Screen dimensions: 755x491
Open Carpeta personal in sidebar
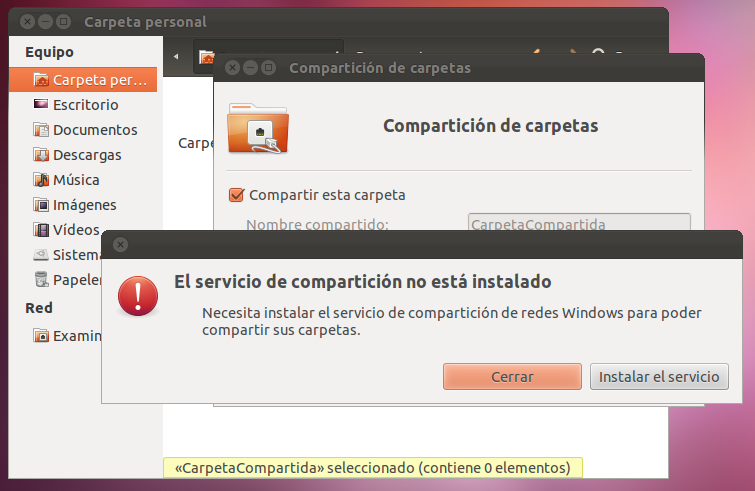coord(83,79)
